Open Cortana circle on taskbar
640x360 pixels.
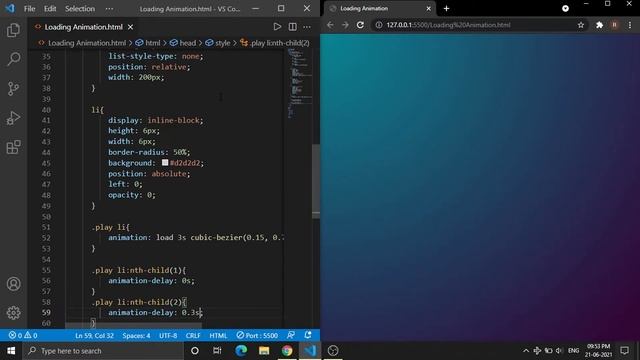point(195,351)
